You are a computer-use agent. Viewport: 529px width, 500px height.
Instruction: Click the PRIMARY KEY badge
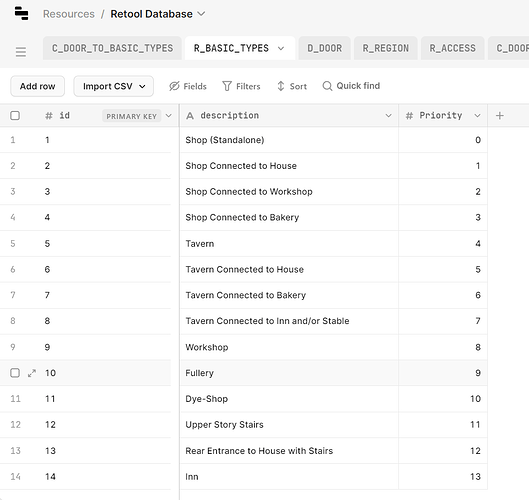tap(132, 116)
